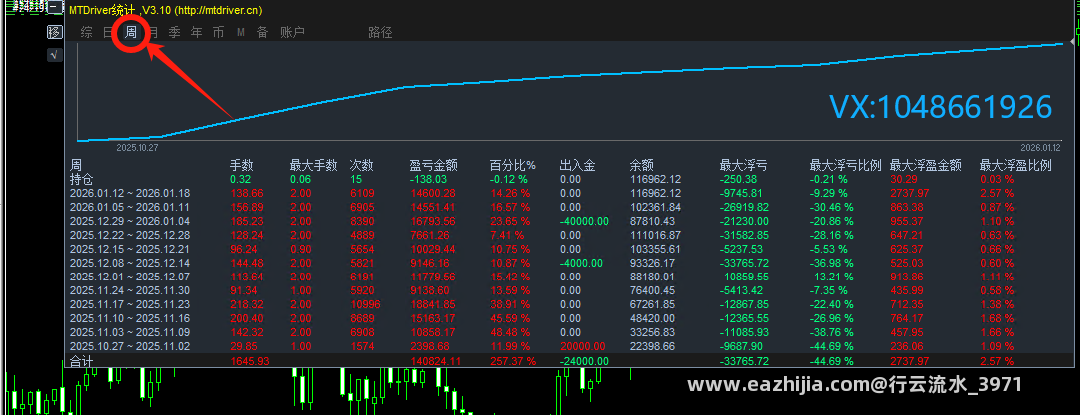1080x415 pixels.
Task: Collapse panel with the — button
Action: [x=55, y=9]
